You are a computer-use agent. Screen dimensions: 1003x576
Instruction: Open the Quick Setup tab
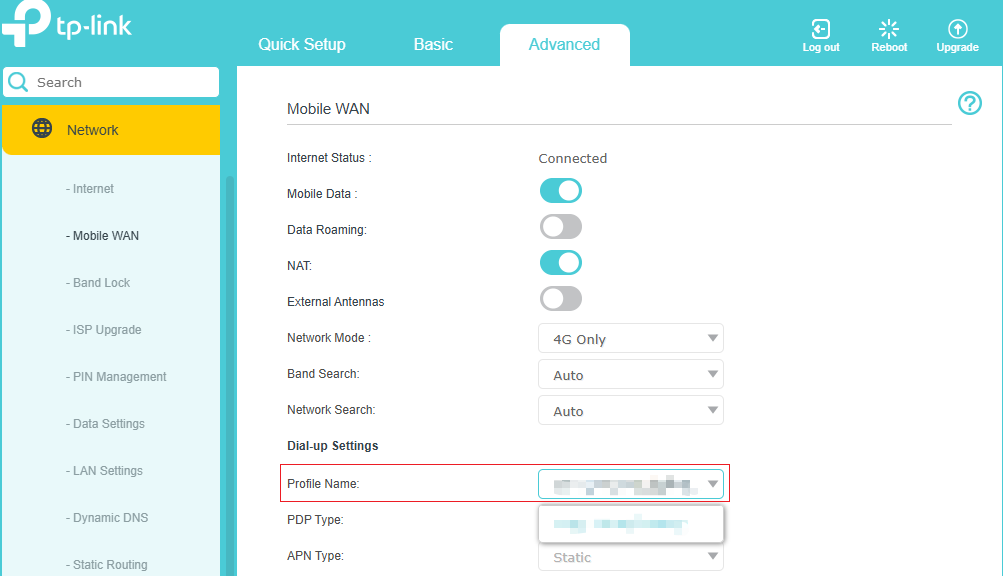click(301, 44)
